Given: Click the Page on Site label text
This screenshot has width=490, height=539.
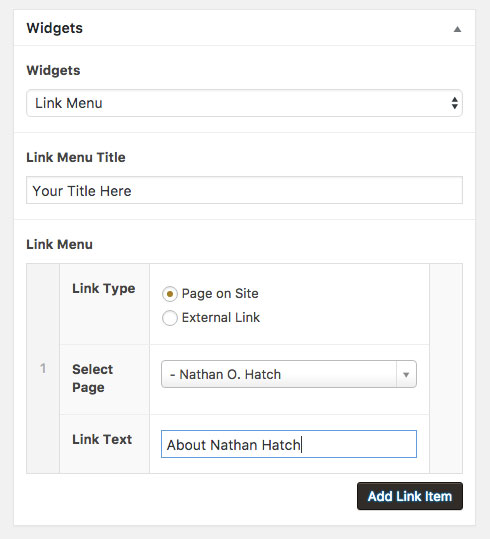Looking at the screenshot, I should coord(220,294).
